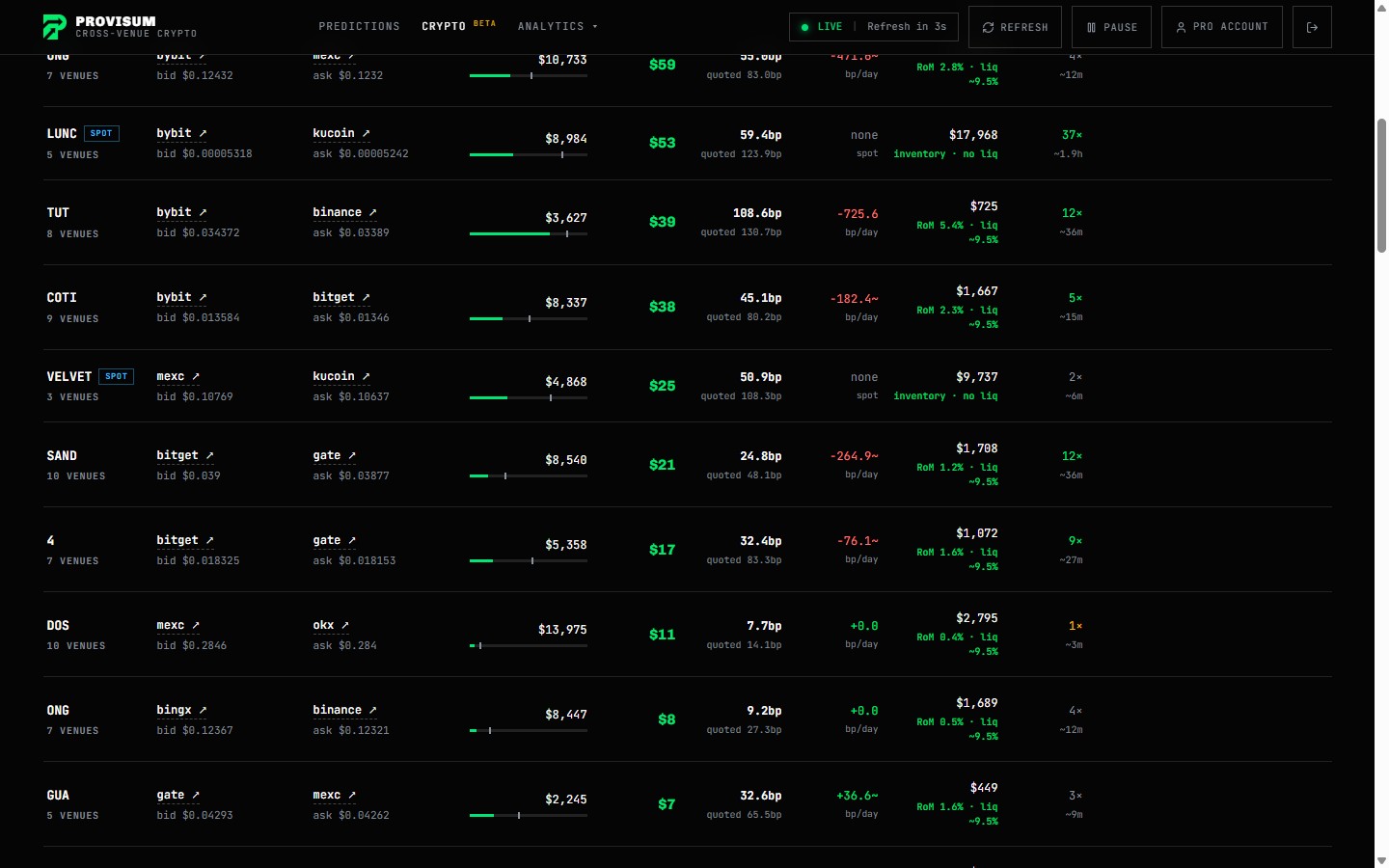Open the Predictions tab
Viewport: 1389px width, 868px height.
click(359, 27)
